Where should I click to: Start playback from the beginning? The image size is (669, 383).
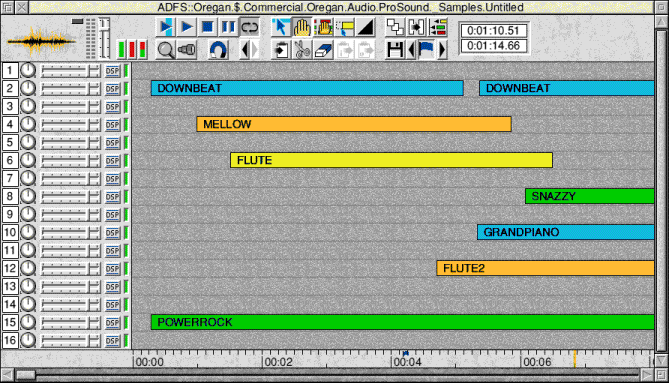pos(166,28)
